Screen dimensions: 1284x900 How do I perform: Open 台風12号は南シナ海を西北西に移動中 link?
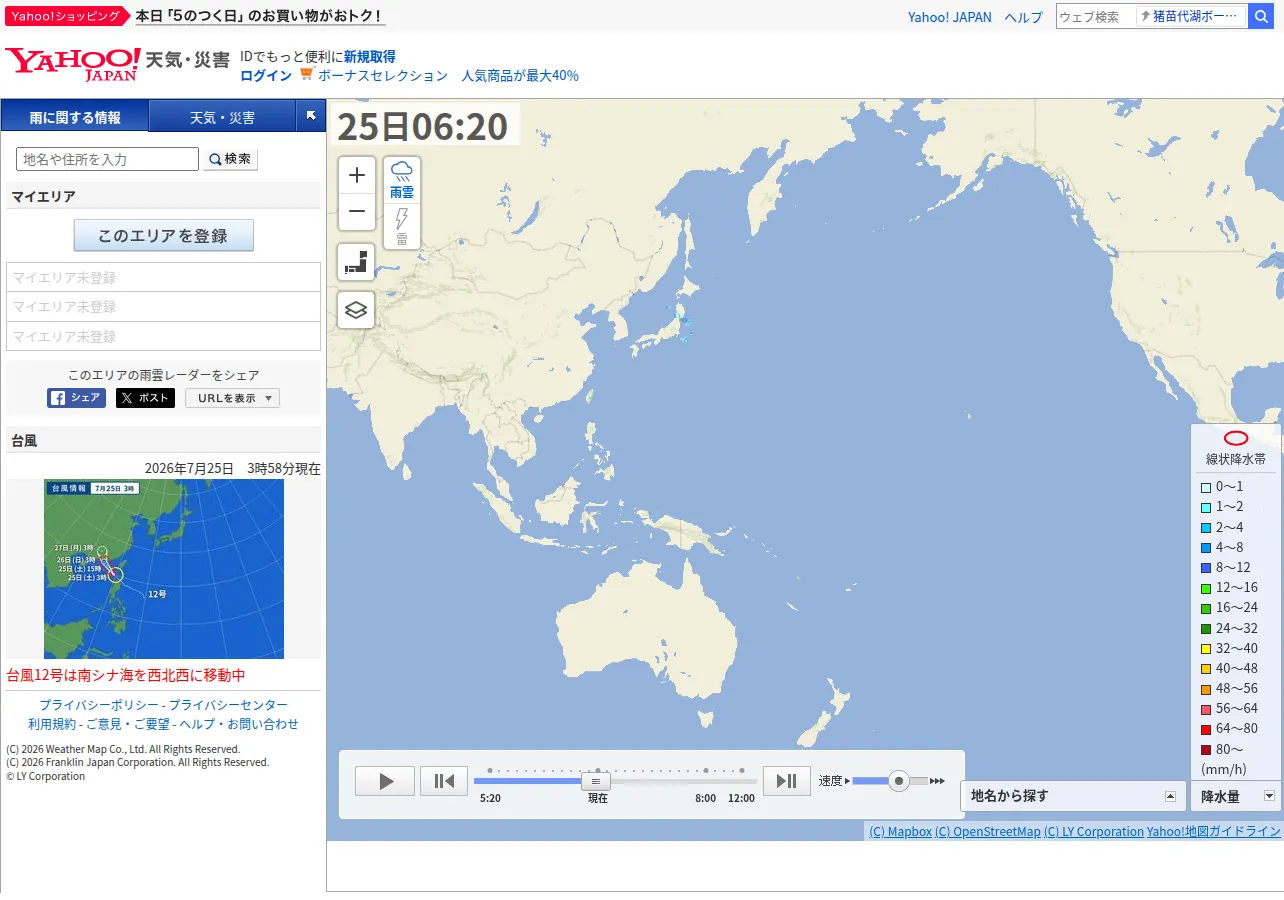coord(126,675)
